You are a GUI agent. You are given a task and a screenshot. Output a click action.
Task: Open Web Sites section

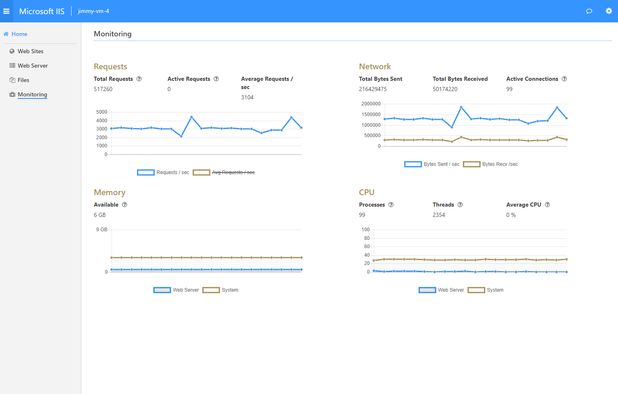[x=30, y=51]
